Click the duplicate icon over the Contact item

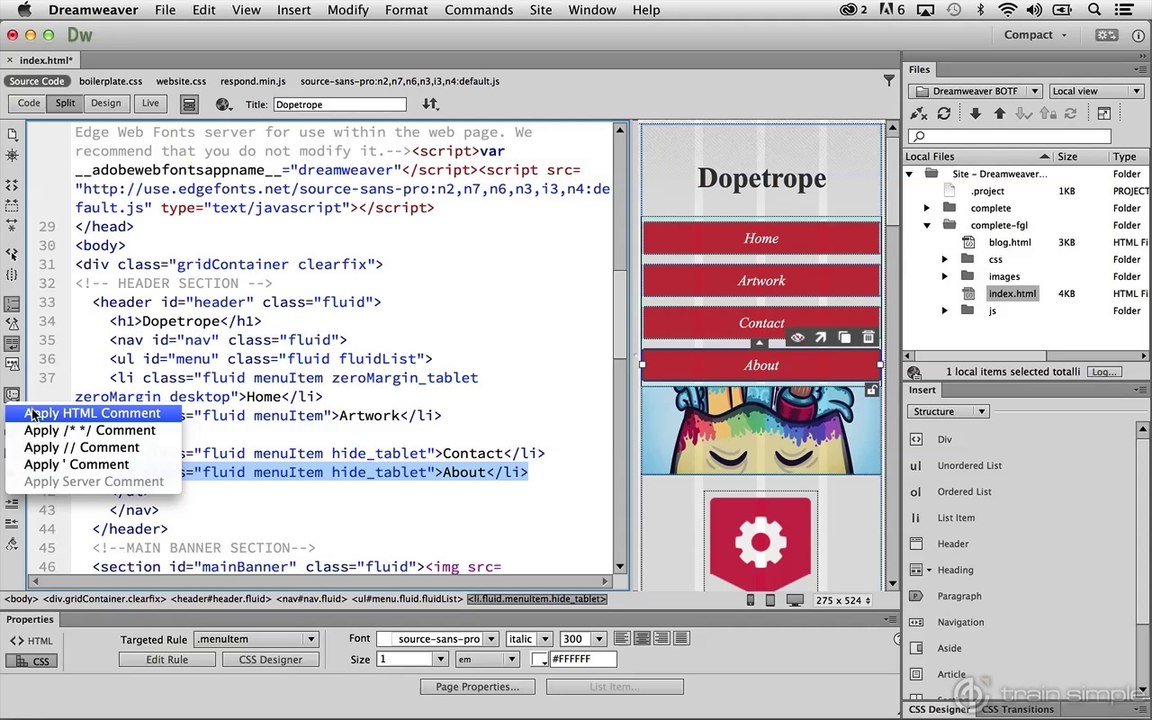pyautogui.click(x=845, y=337)
